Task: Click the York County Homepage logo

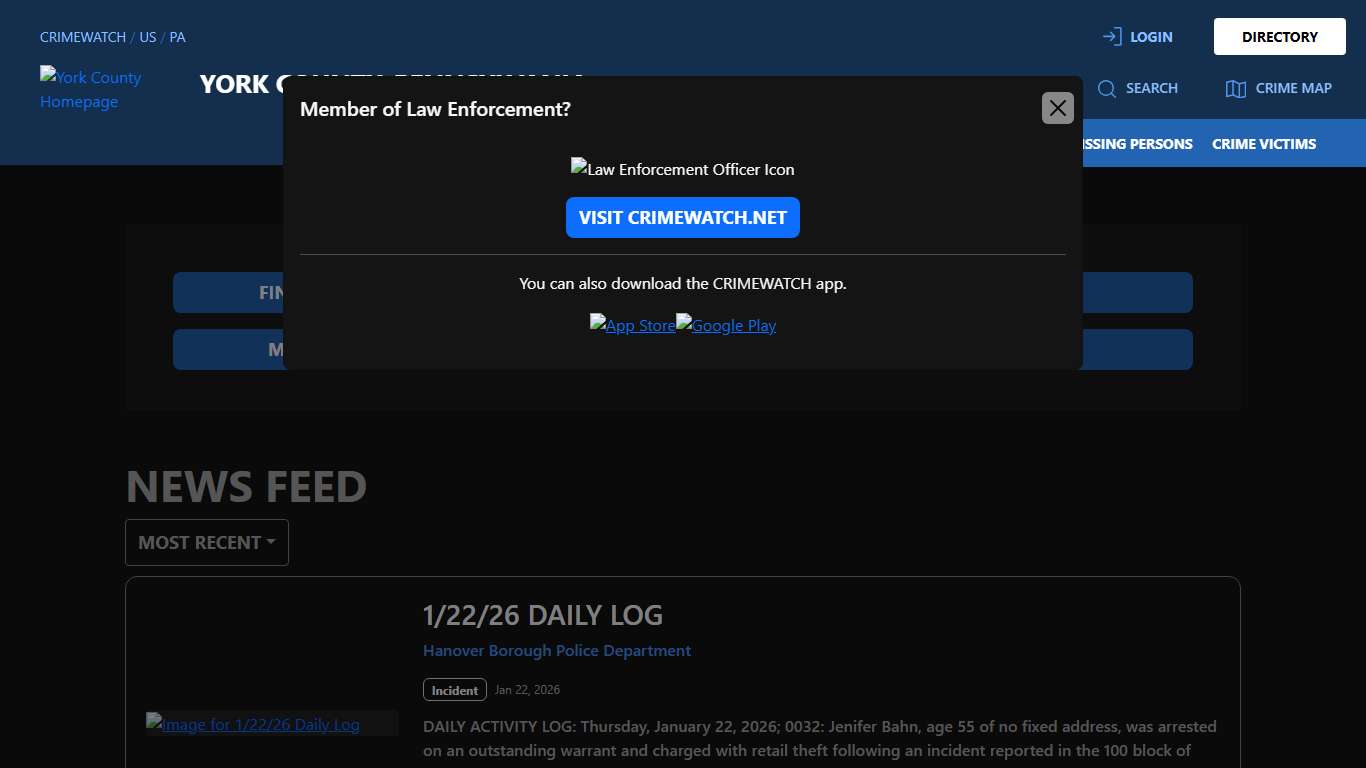Action: click(90, 89)
